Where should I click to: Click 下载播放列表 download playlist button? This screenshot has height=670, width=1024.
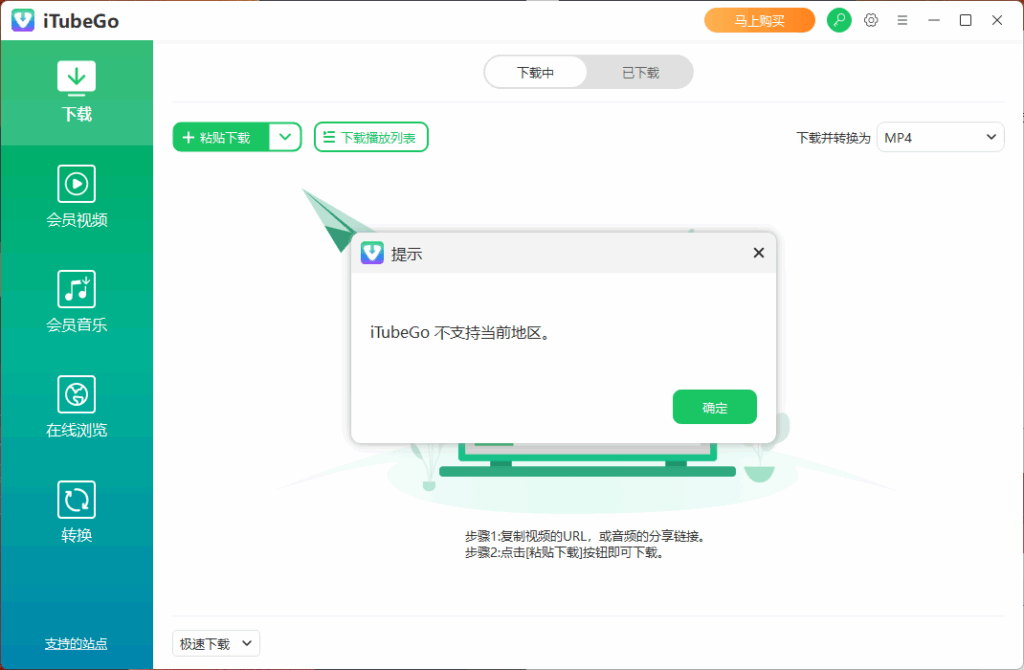(371, 137)
